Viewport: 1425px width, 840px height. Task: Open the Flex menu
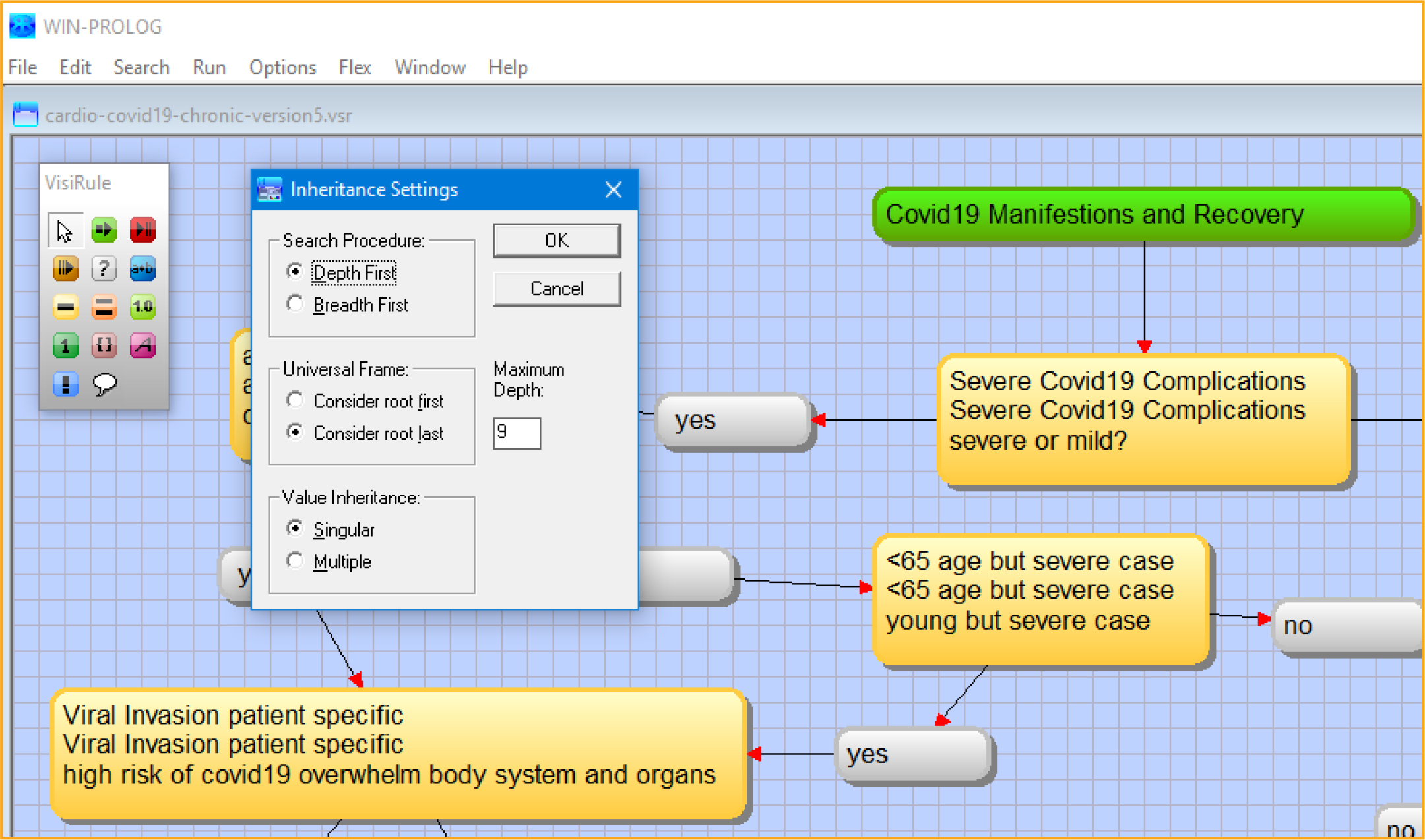click(355, 67)
